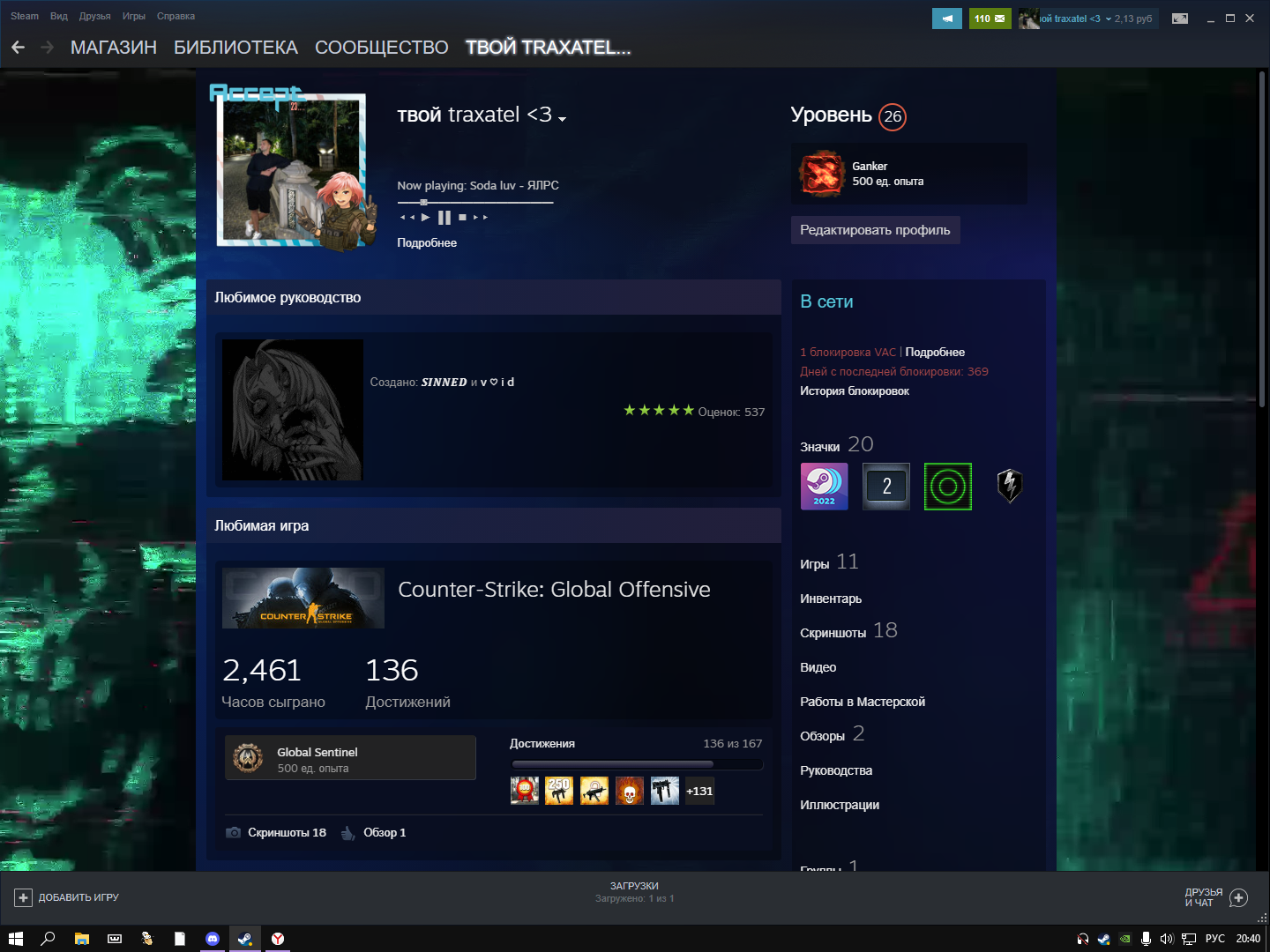Open the Скриншоты 18 sidebar link
The width and height of the screenshot is (1270, 952).
[x=848, y=631]
